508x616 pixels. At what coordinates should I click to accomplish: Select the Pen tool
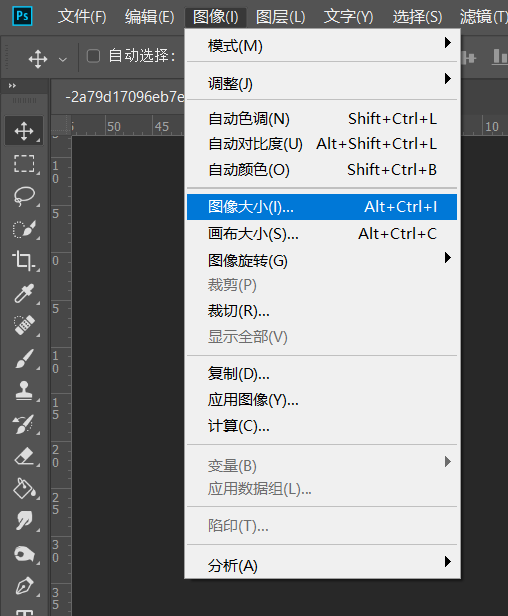(24, 586)
